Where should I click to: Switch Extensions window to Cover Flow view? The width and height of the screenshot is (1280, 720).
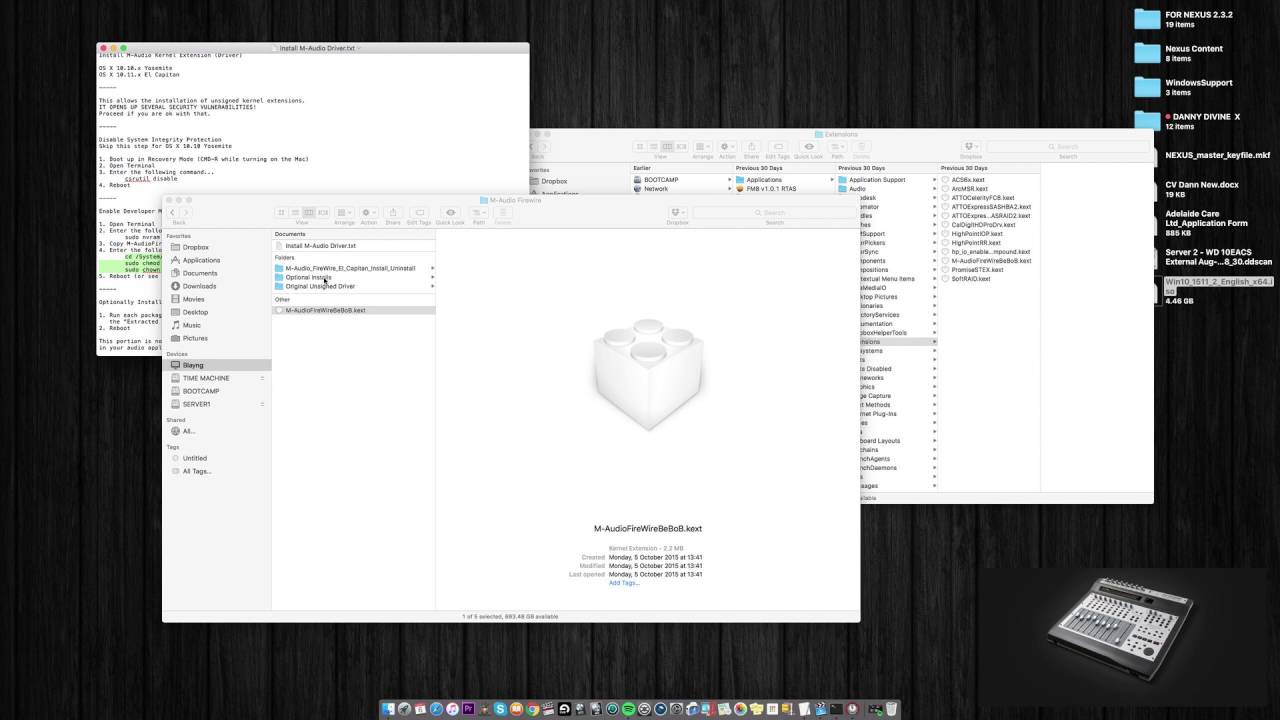[x=682, y=147]
